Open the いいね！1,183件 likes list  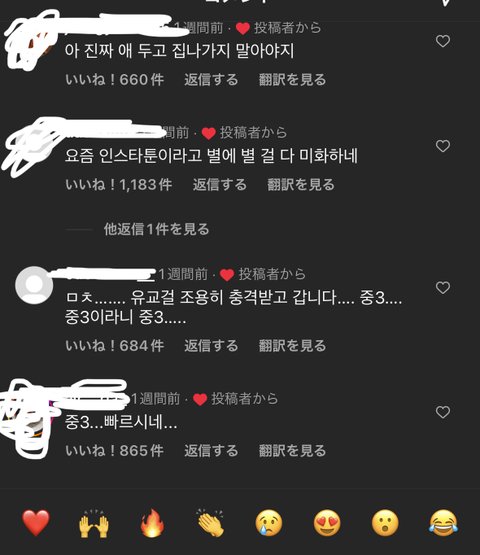click(119, 184)
